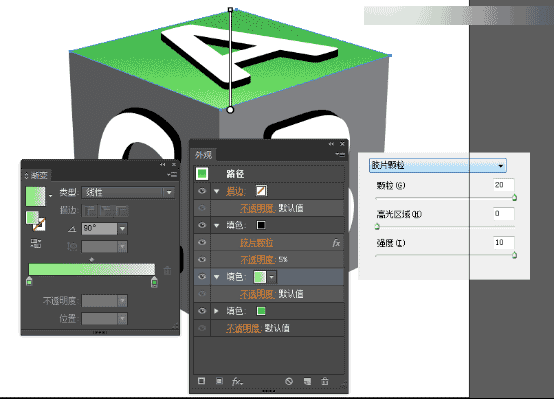Screen dimensions: 554x399
Task: Toggle visibility eye of the green 填色 row
Action: pyautogui.click(x=202, y=311)
